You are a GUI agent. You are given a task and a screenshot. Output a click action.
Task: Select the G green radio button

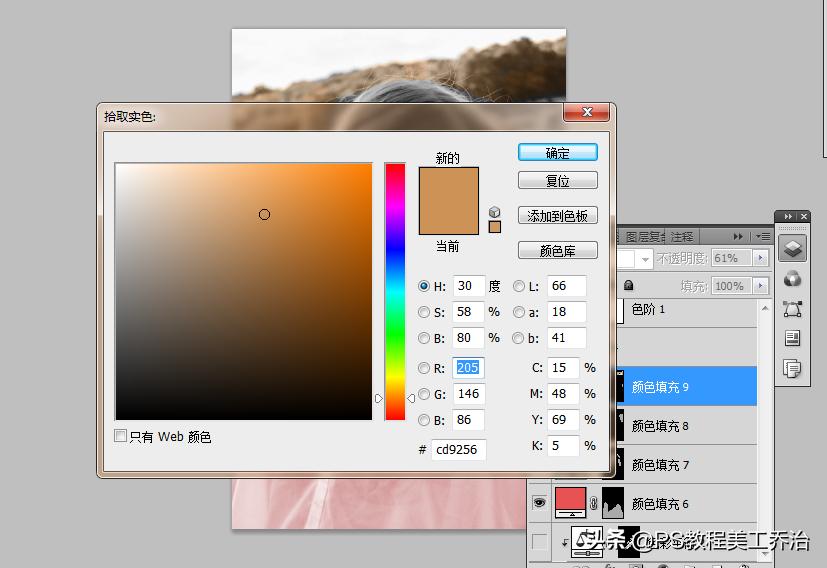coord(424,393)
